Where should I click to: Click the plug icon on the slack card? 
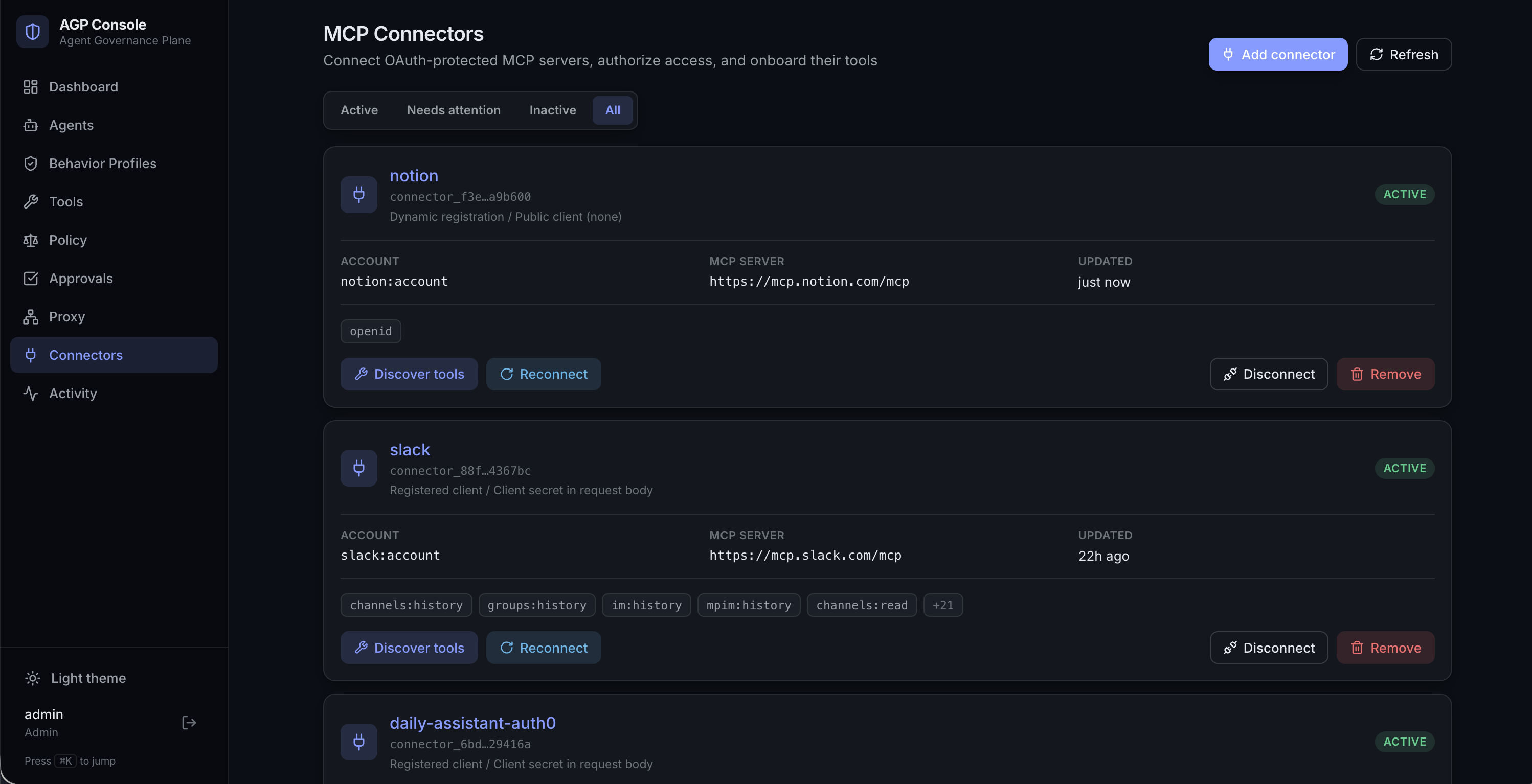click(x=358, y=468)
